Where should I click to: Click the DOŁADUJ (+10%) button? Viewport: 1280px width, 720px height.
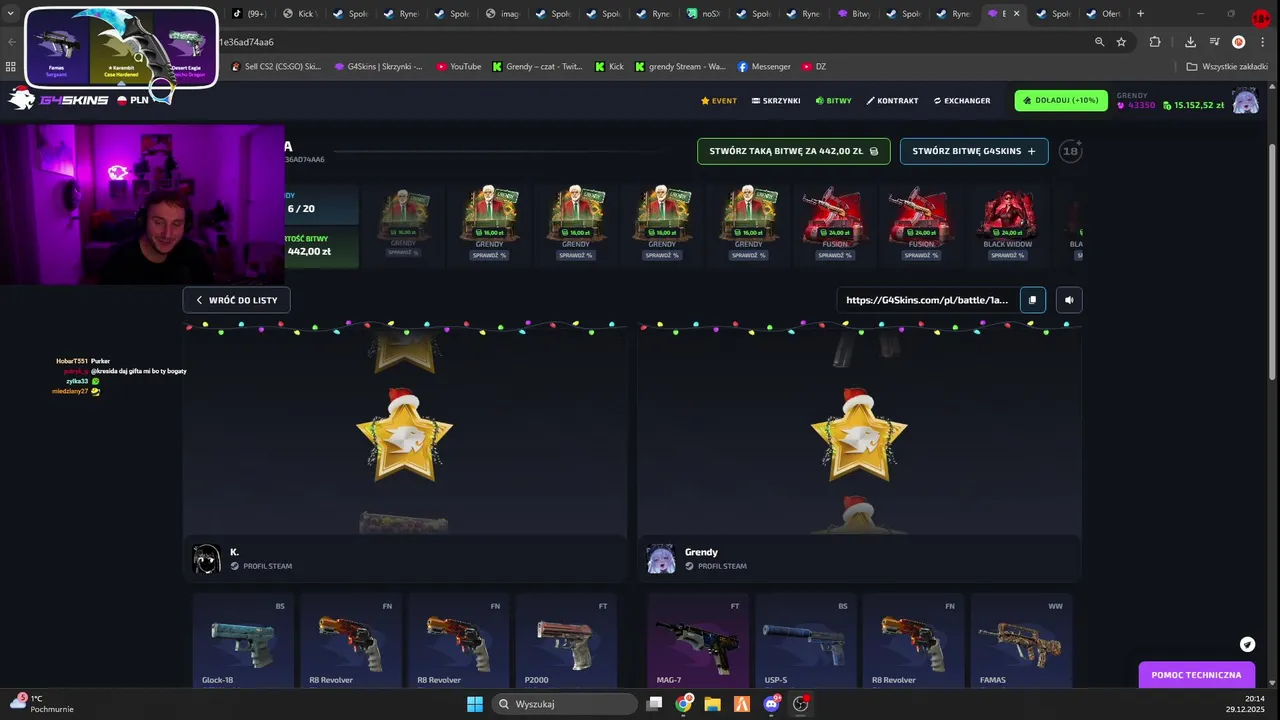click(x=1061, y=100)
